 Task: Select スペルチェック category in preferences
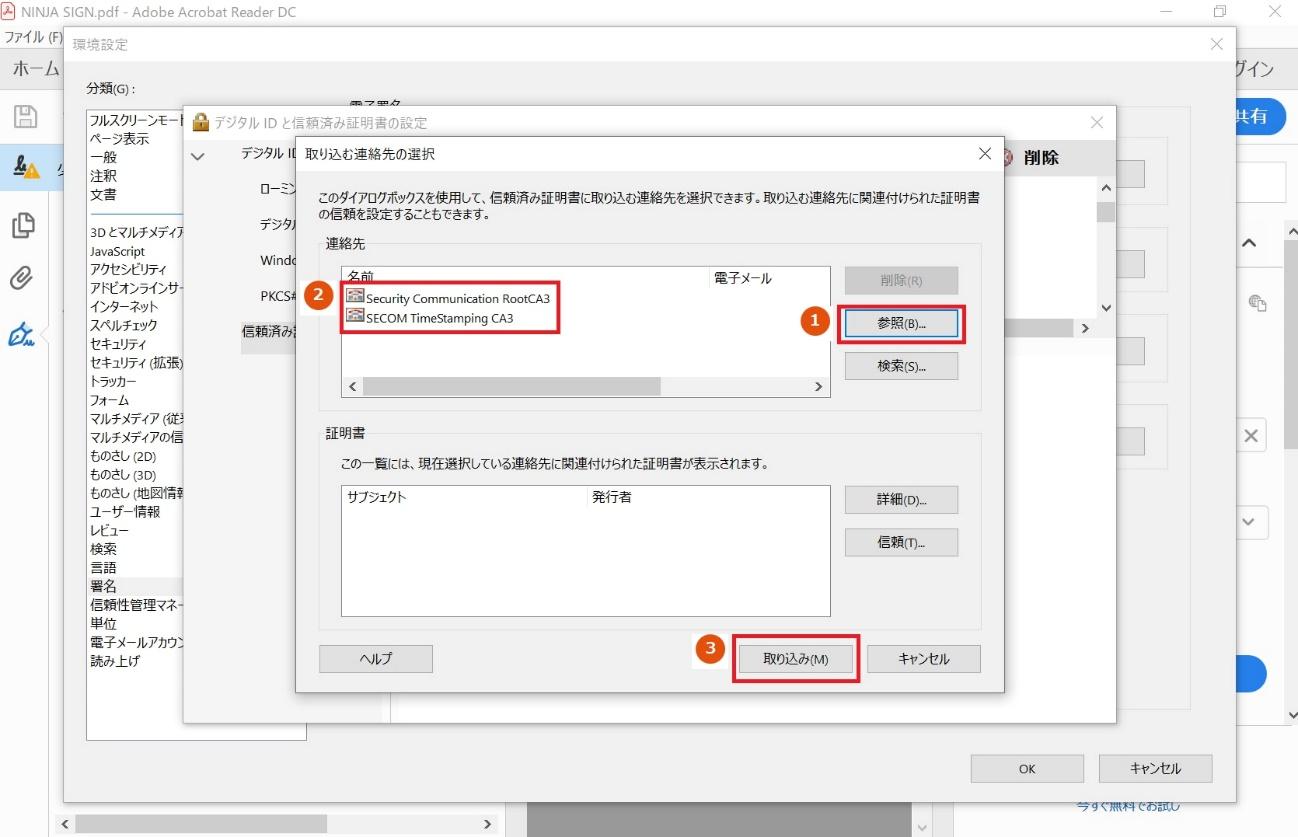[123, 325]
